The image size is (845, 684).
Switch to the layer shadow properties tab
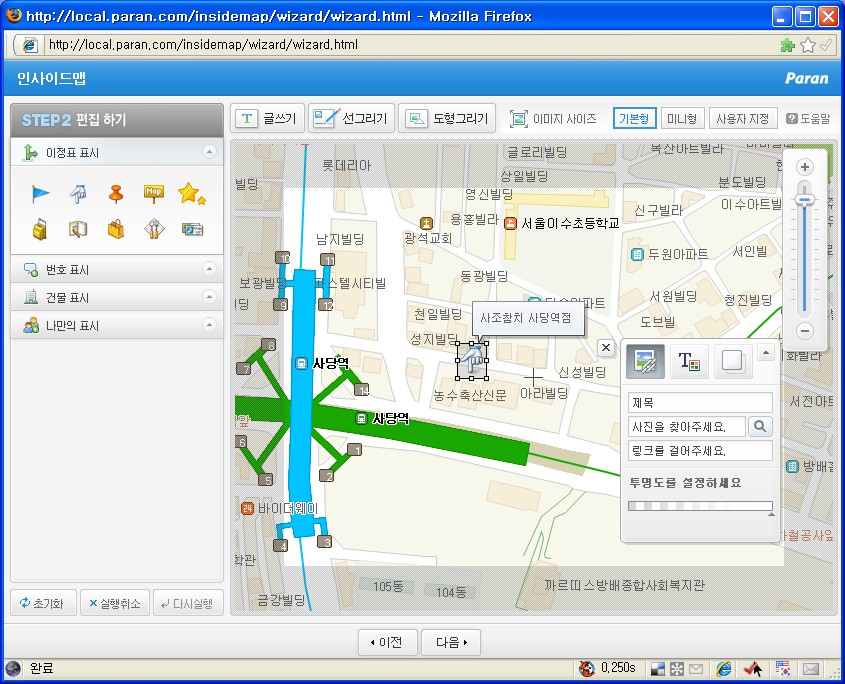click(733, 361)
